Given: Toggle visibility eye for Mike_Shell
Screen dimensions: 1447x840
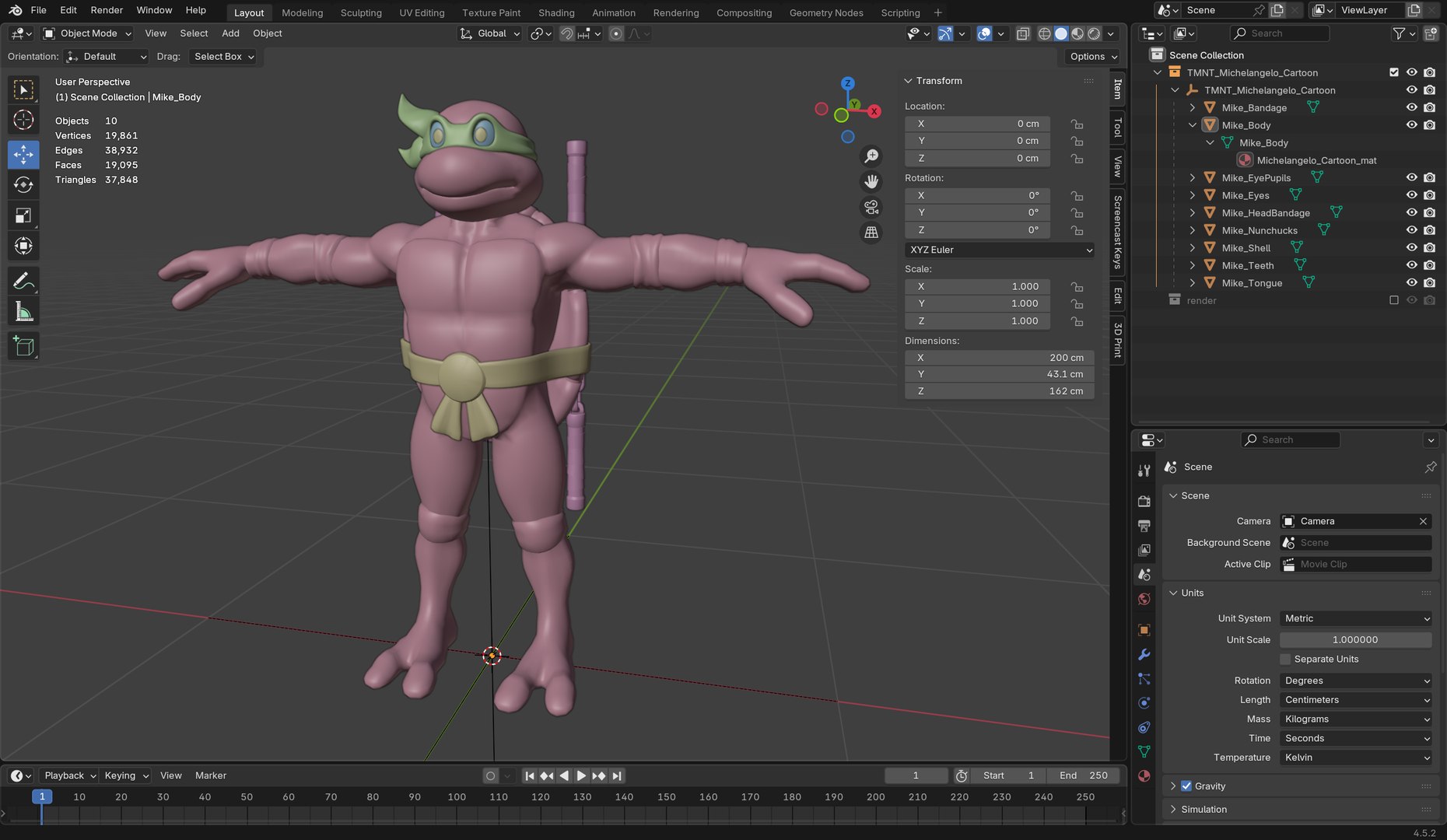Looking at the screenshot, I should [x=1411, y=247].
